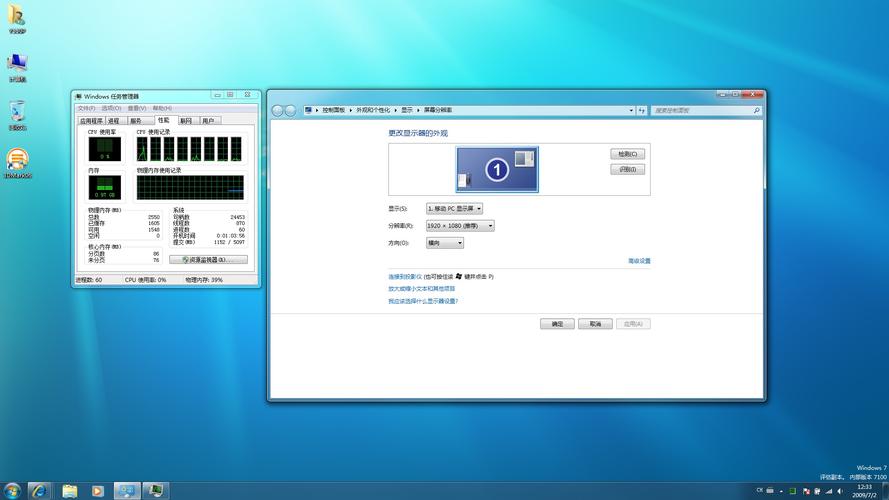
Task: Open the 文件(F) menu in Task Manager
Action: coord(86,108)
